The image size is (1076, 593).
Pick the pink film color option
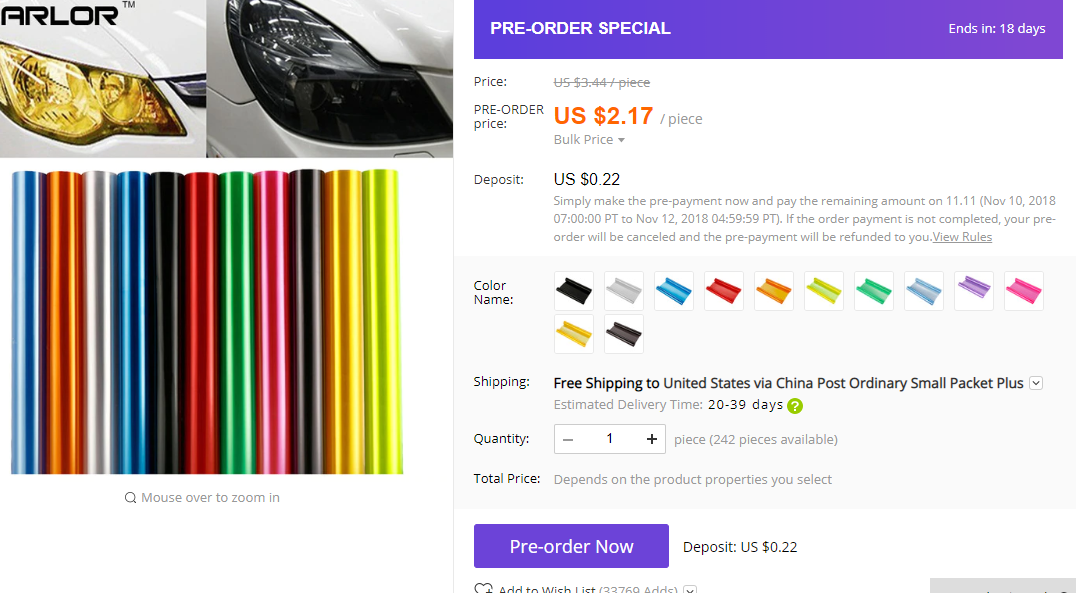click(1024, 291)
